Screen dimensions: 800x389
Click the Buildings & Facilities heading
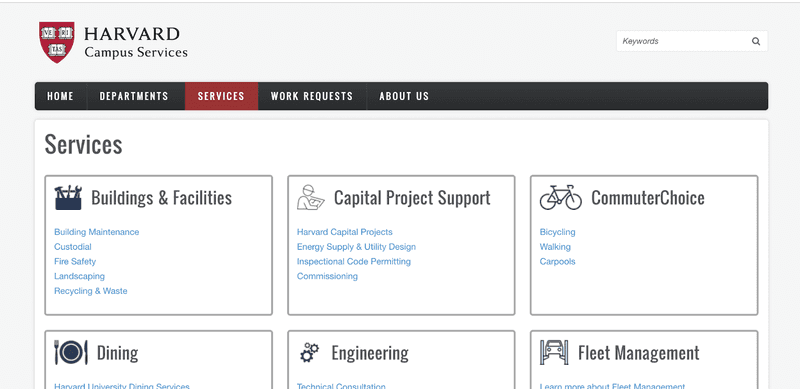point(161,198)
